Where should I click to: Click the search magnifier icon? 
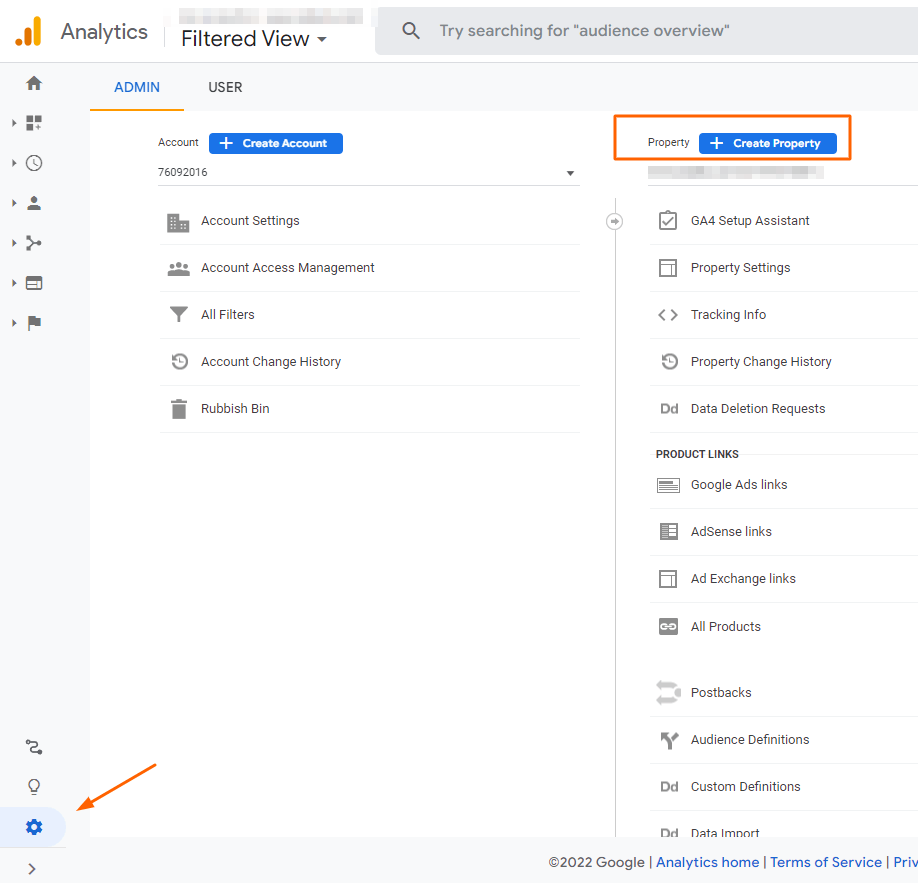410,30
